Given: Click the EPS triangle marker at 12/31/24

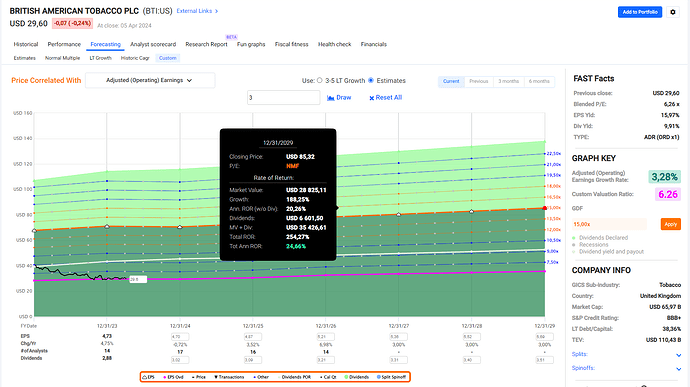Looking at the screenshot, I should (x=180, y=227).
